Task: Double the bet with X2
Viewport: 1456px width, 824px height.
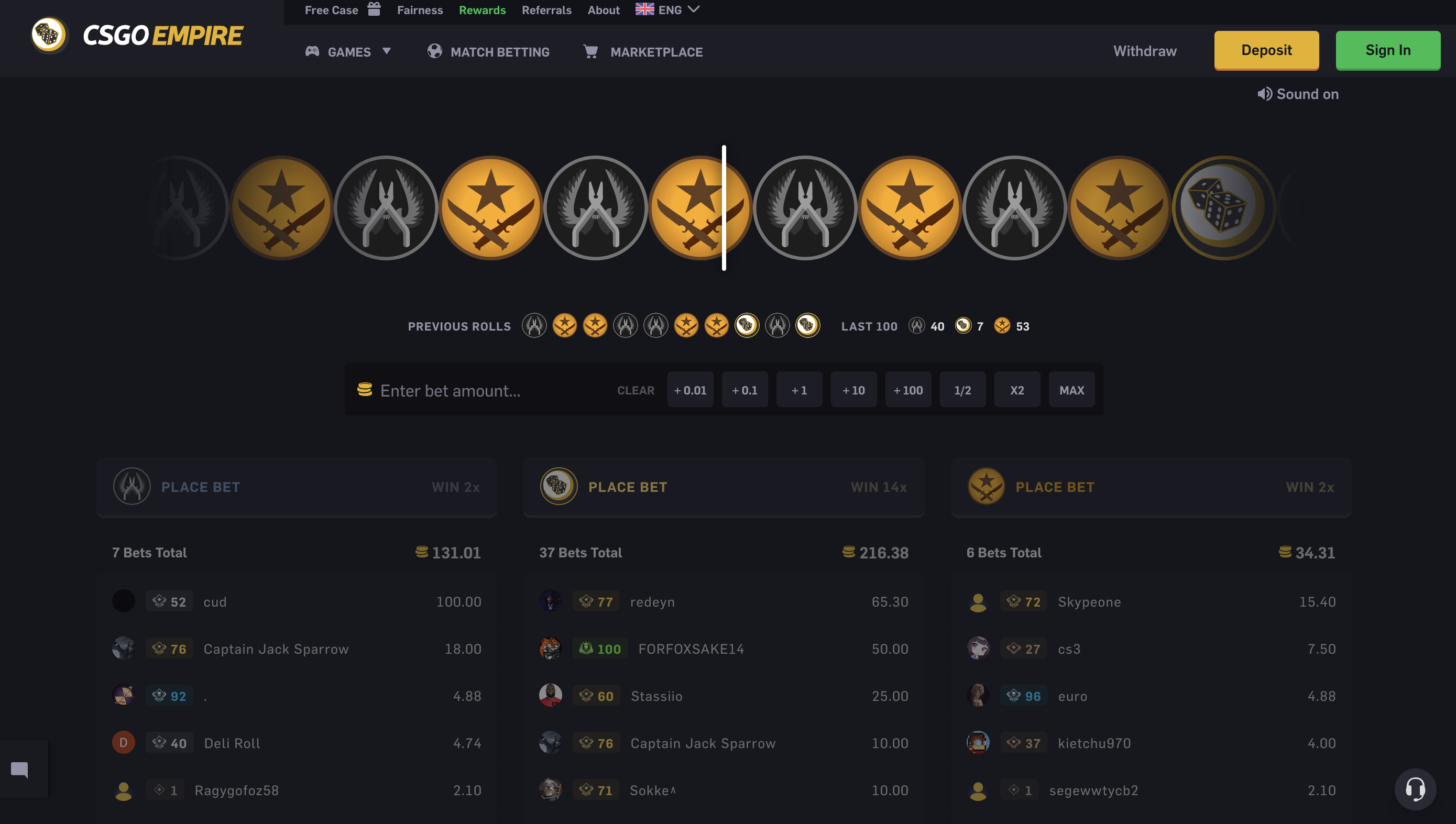Action: pos(1017,389)
